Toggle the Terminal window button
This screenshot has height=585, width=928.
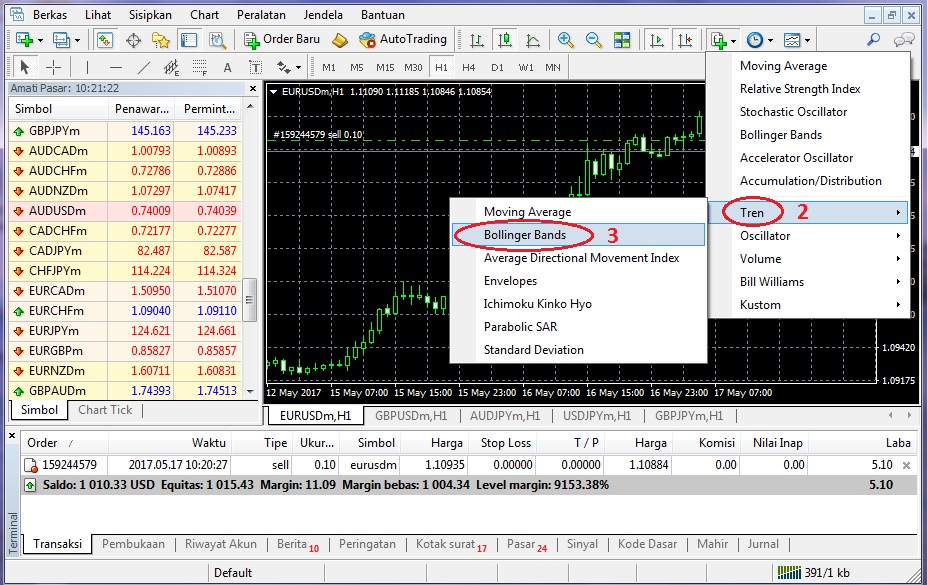point(189,40)
